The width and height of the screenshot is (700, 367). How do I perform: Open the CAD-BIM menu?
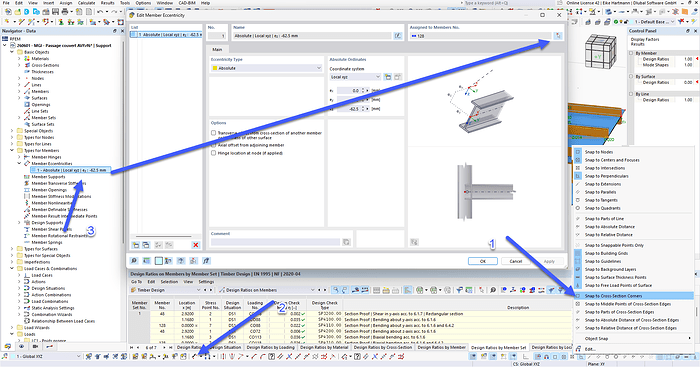pos(188,3)
